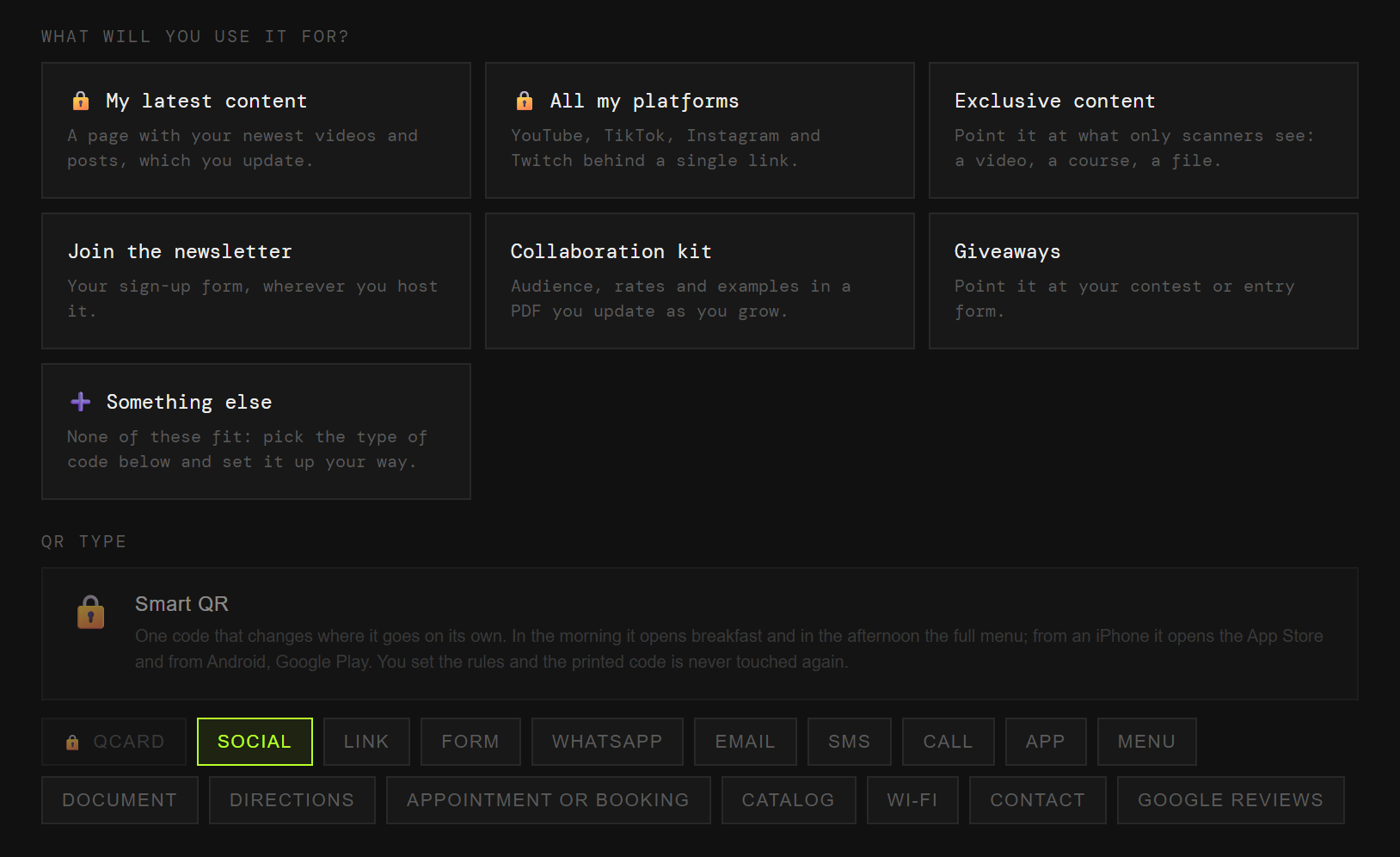Image resolution: width=1400 pixels, height=857 pixels.
Task: Click the Smart QR padlock icon
Action: pyautogui.click(x=90, y=612)
